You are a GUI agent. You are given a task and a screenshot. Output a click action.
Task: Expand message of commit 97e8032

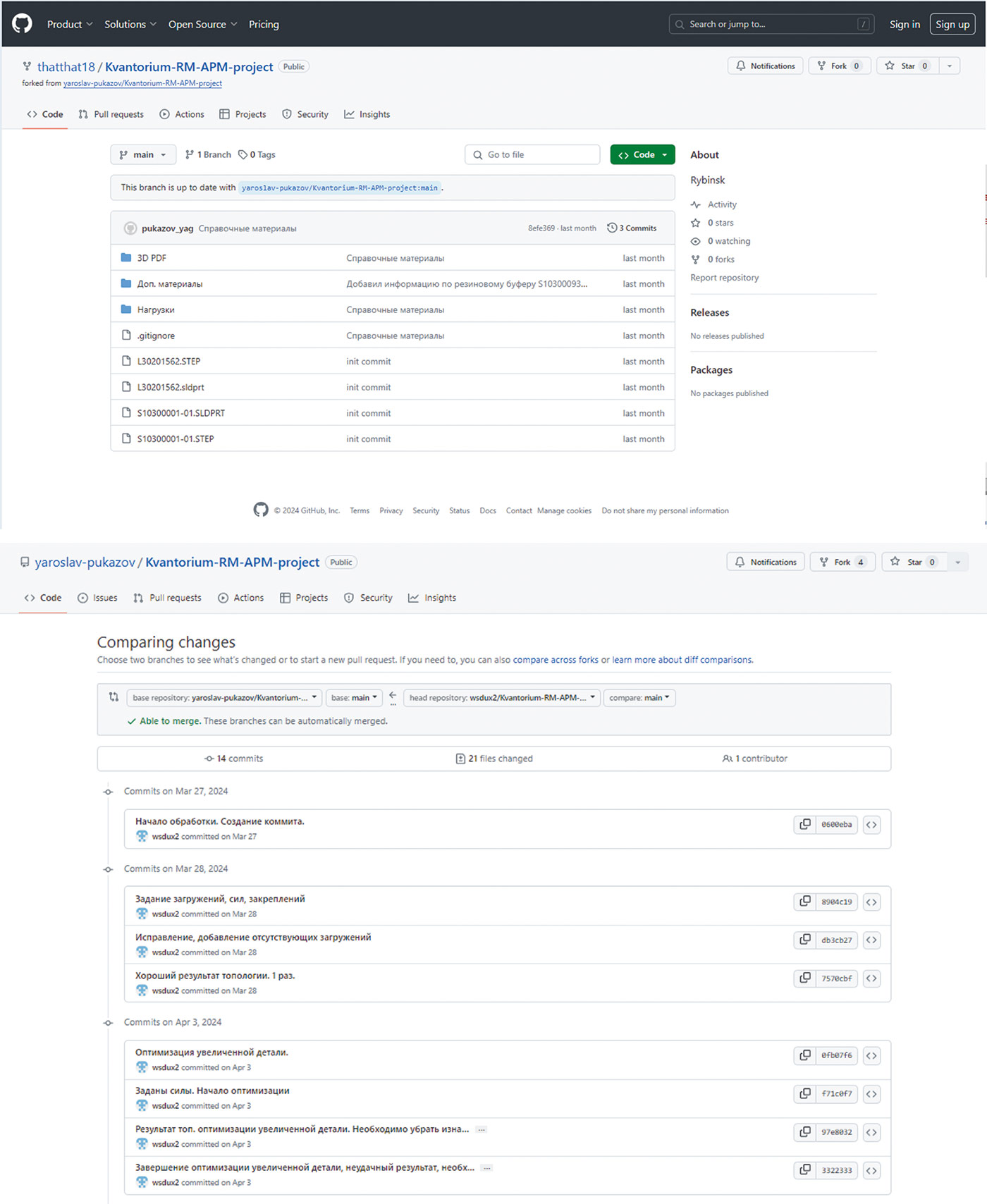(x=482, y=1129)
